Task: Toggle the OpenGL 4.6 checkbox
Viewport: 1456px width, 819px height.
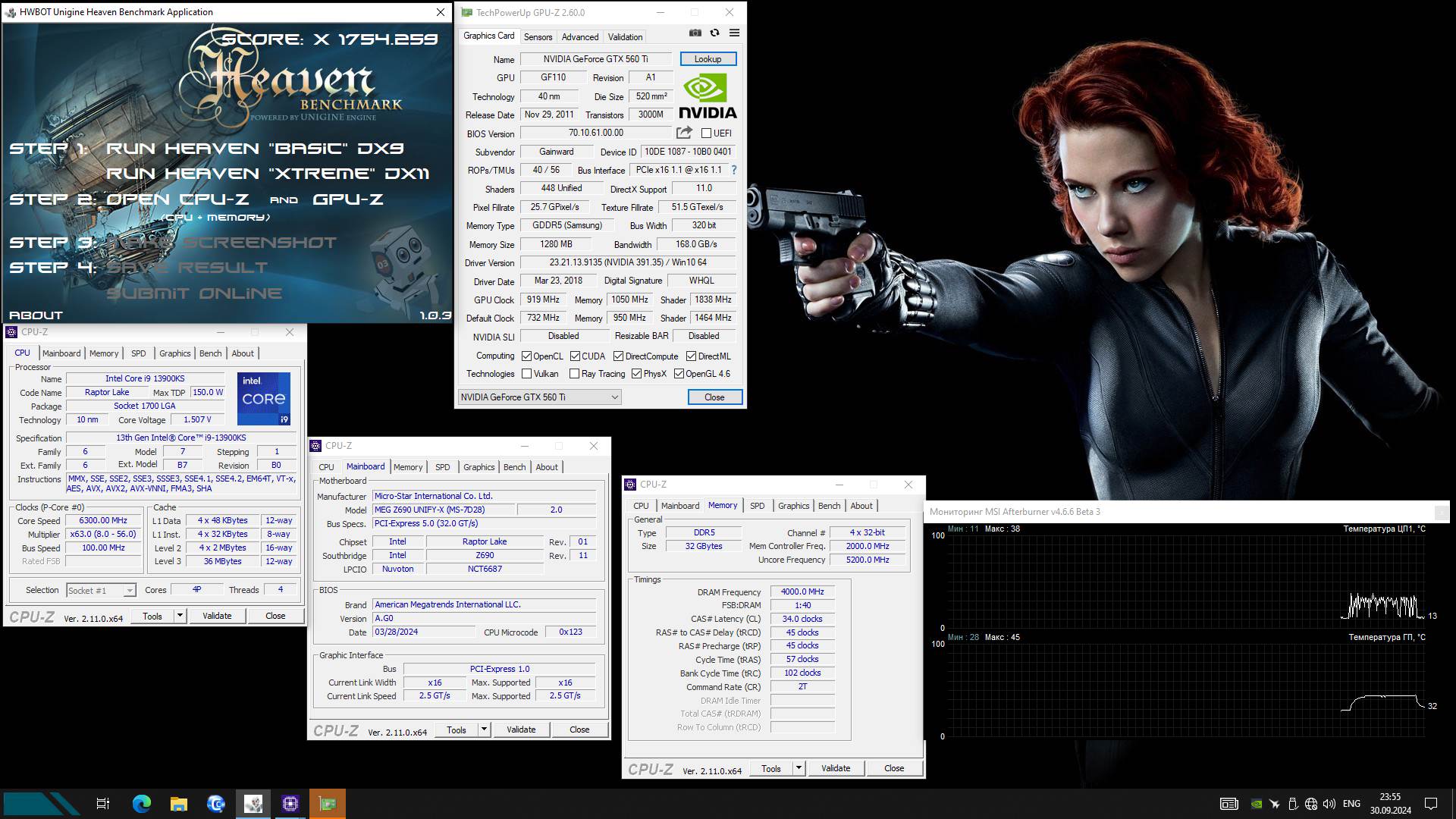Action: click(679, 374)
